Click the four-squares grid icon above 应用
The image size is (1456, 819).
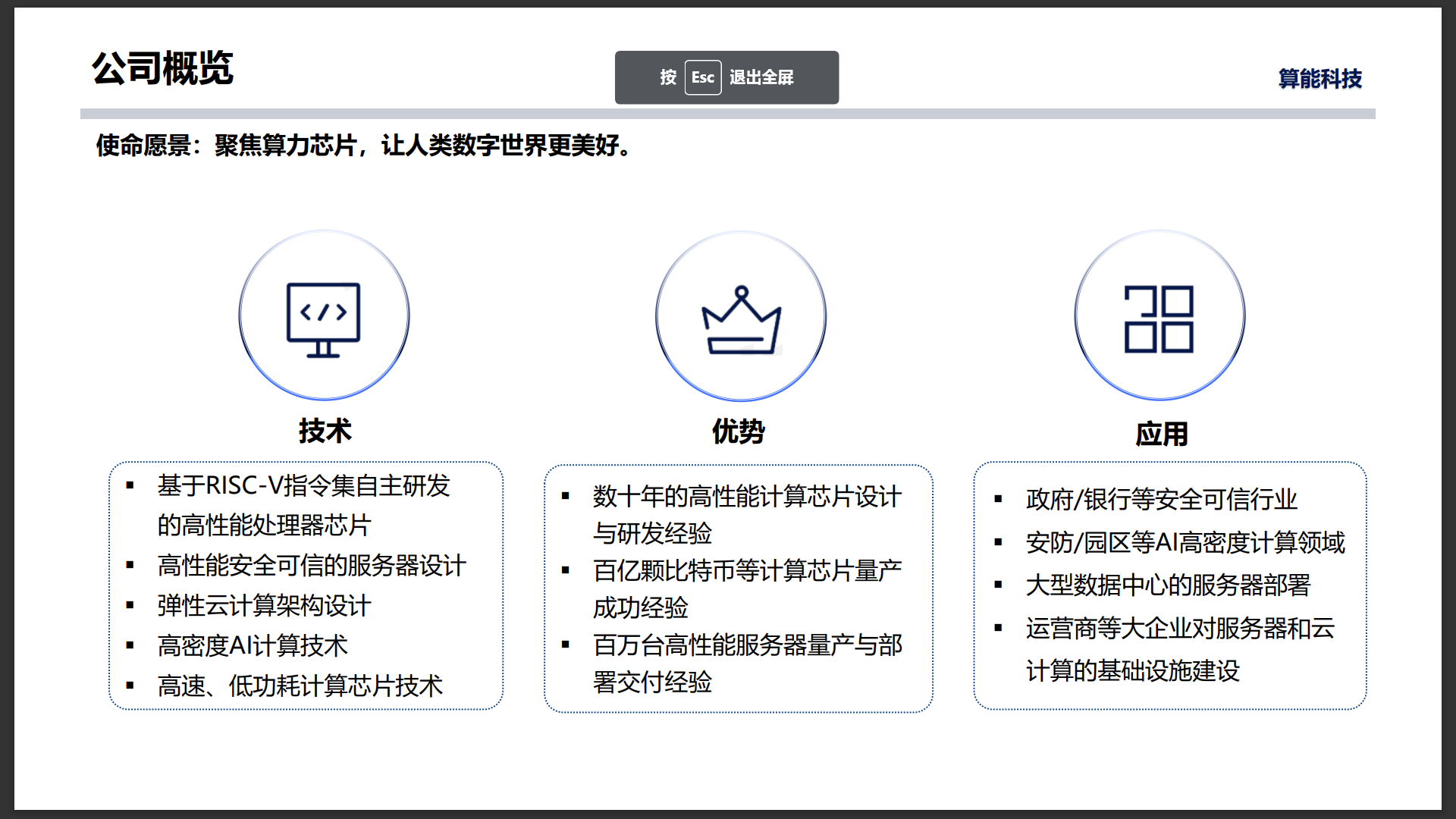coord(1159,319)
